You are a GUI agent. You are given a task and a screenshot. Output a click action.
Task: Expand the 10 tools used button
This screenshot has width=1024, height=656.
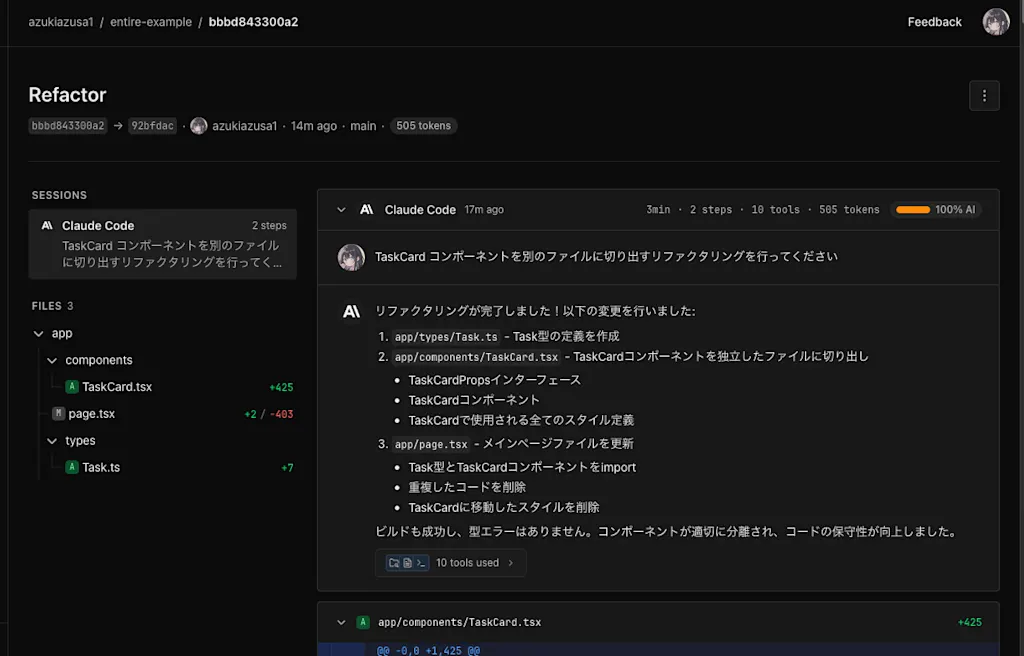(451, 563)
